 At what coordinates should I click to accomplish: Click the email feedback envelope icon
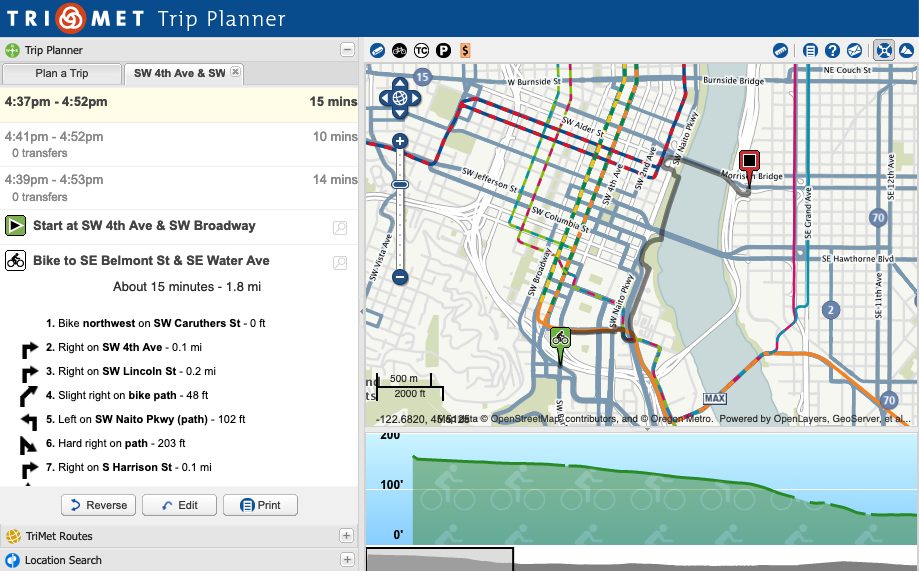point(855,50)
